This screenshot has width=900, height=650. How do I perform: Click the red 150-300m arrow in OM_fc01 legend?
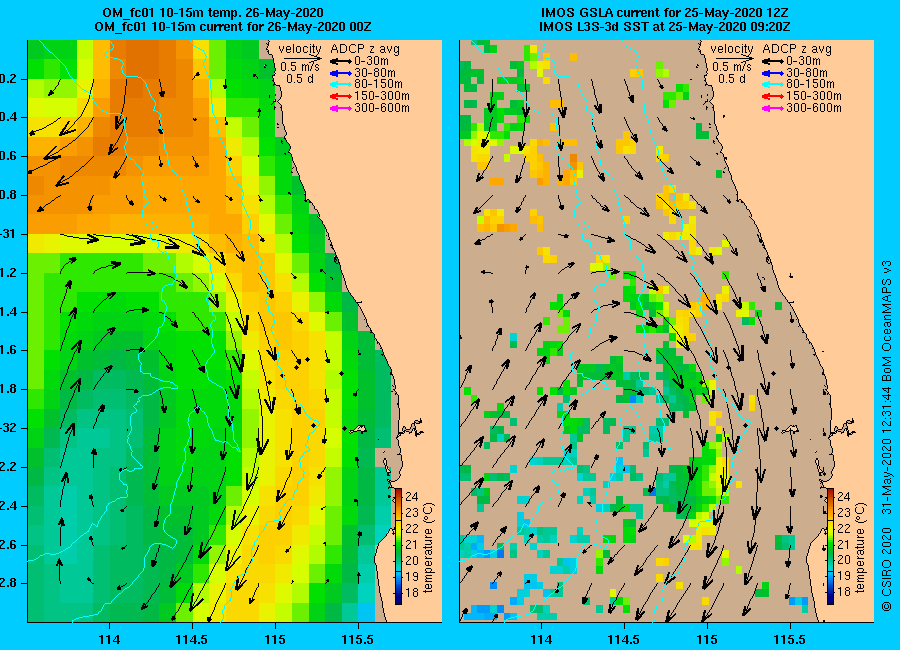pos(340,96)
